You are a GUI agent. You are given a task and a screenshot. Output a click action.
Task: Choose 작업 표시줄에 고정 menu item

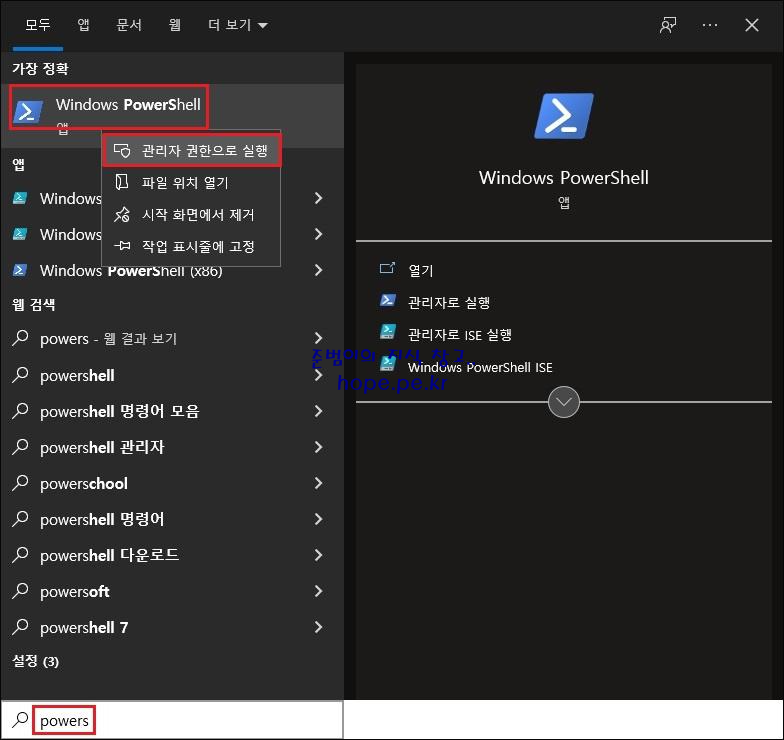pos(192,246)
